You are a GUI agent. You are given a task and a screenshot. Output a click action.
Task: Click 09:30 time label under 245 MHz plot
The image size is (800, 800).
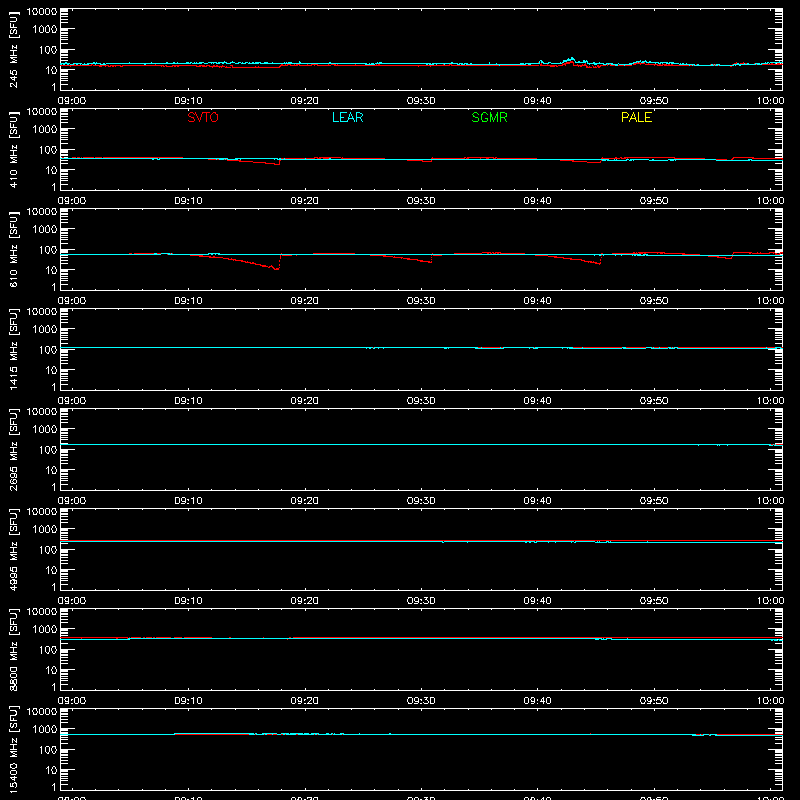(x=421, y=101)
